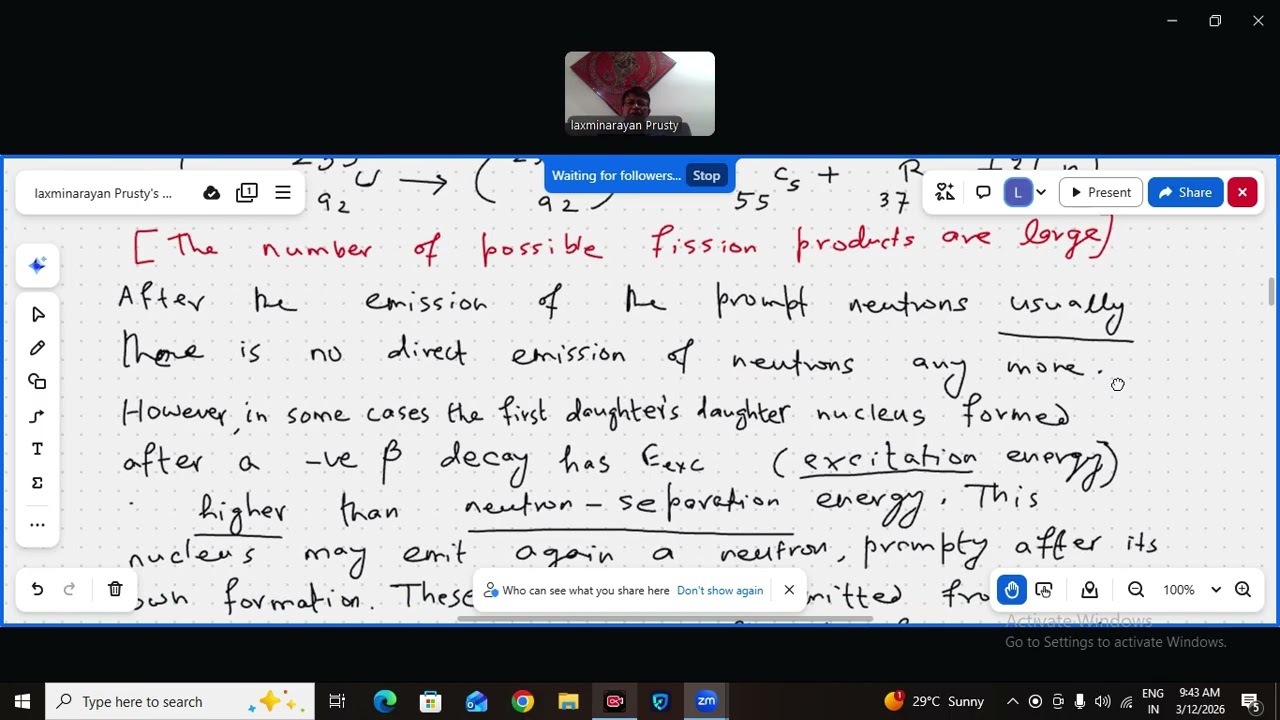Open the Sigma equation tool

click(x=38, y=483)
